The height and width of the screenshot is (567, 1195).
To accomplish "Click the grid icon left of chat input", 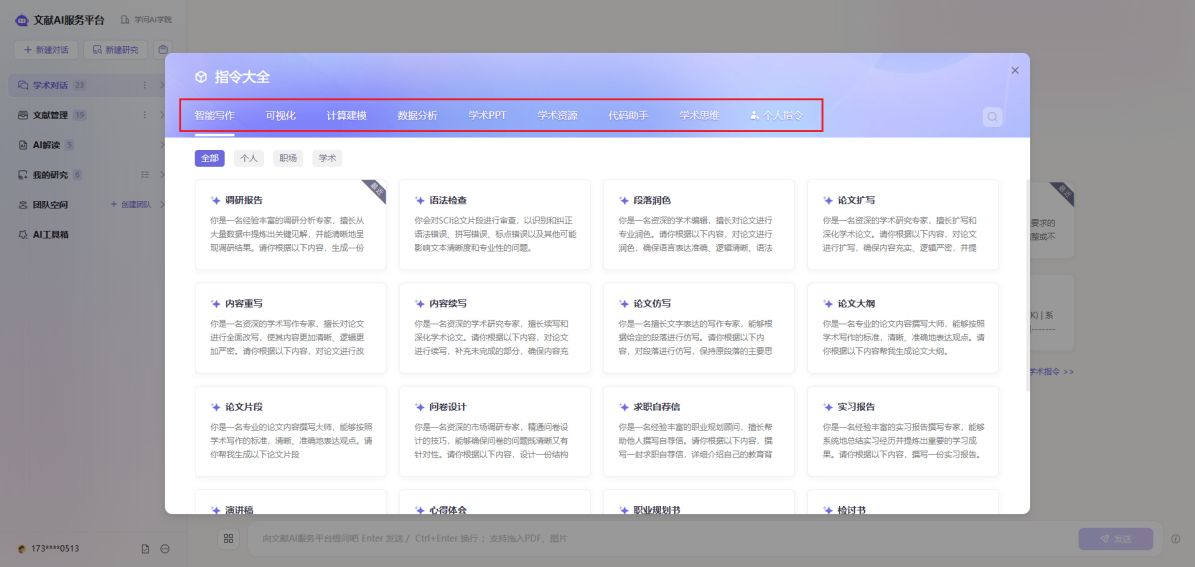I will (229, 539).
